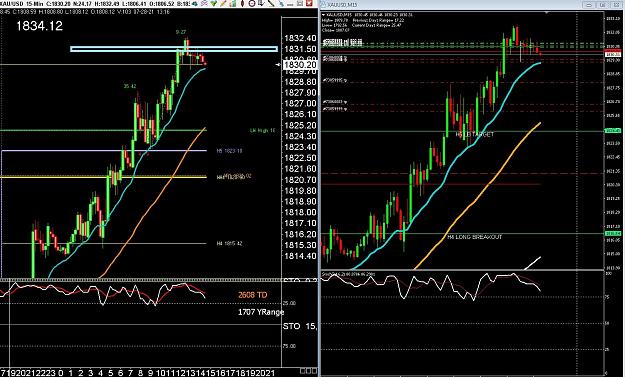Click the H5 1823.18 level label
The height and width of the screenshot is (377, 625).
[229, 151]
